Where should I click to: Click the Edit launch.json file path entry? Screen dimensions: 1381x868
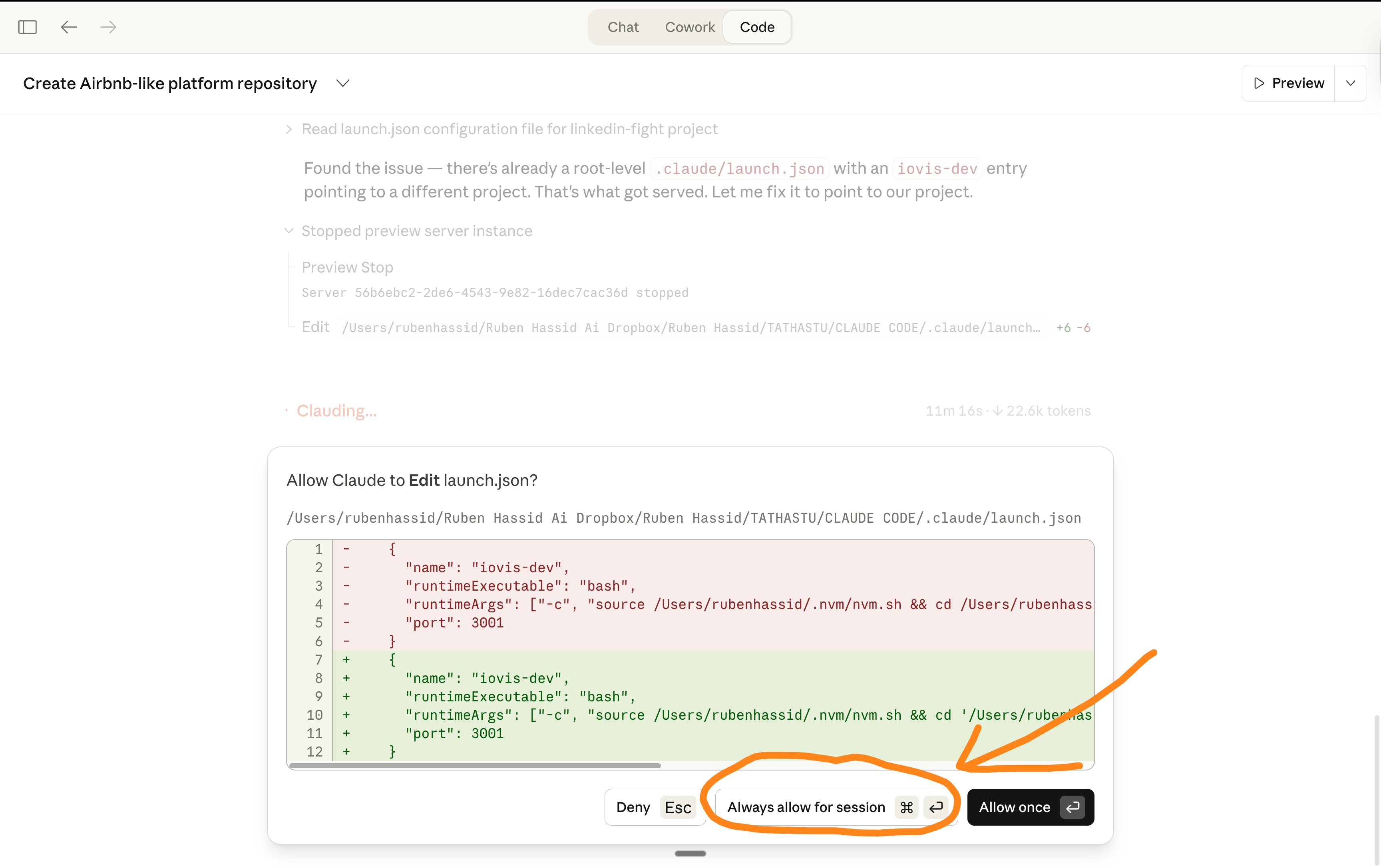click(693, 328)
